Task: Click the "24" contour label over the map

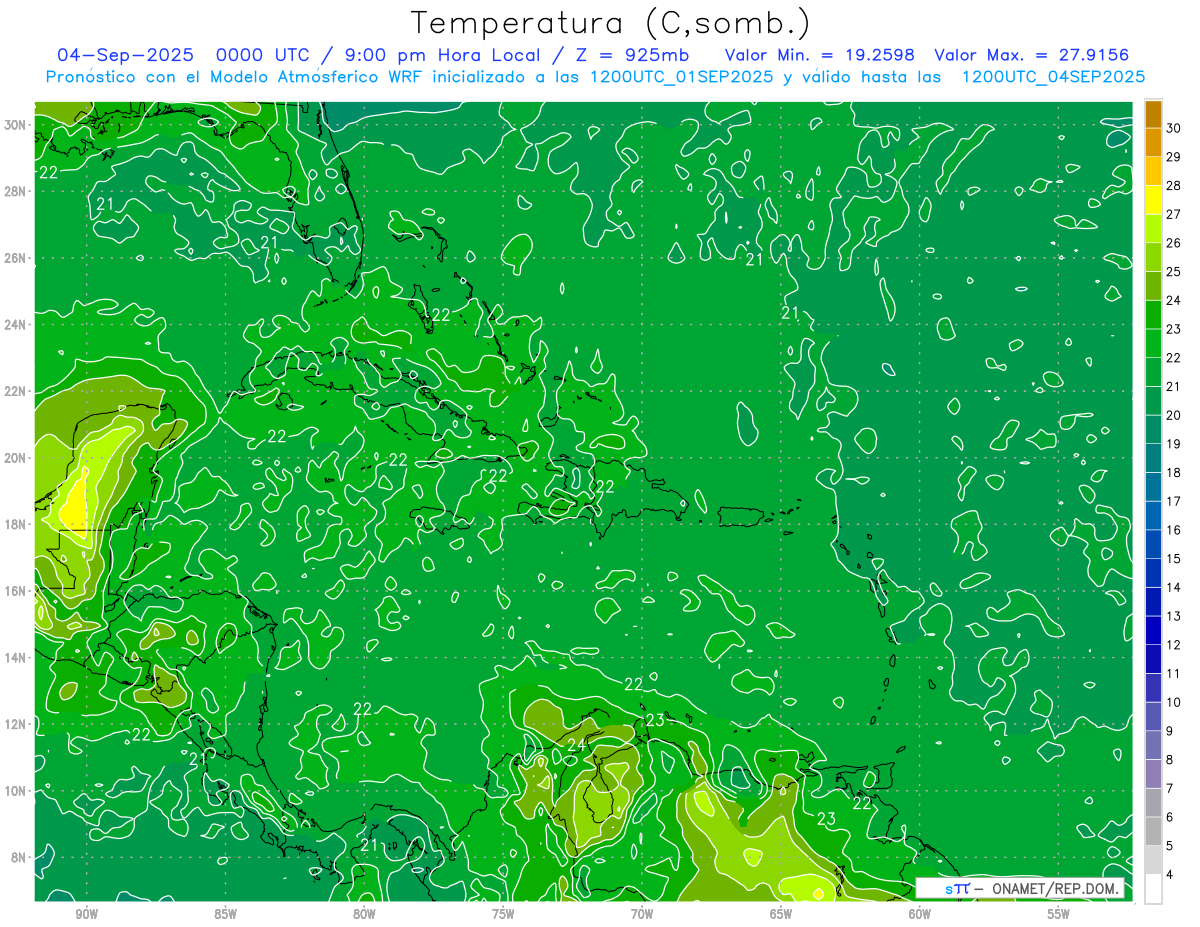Action: coord(577,745)
